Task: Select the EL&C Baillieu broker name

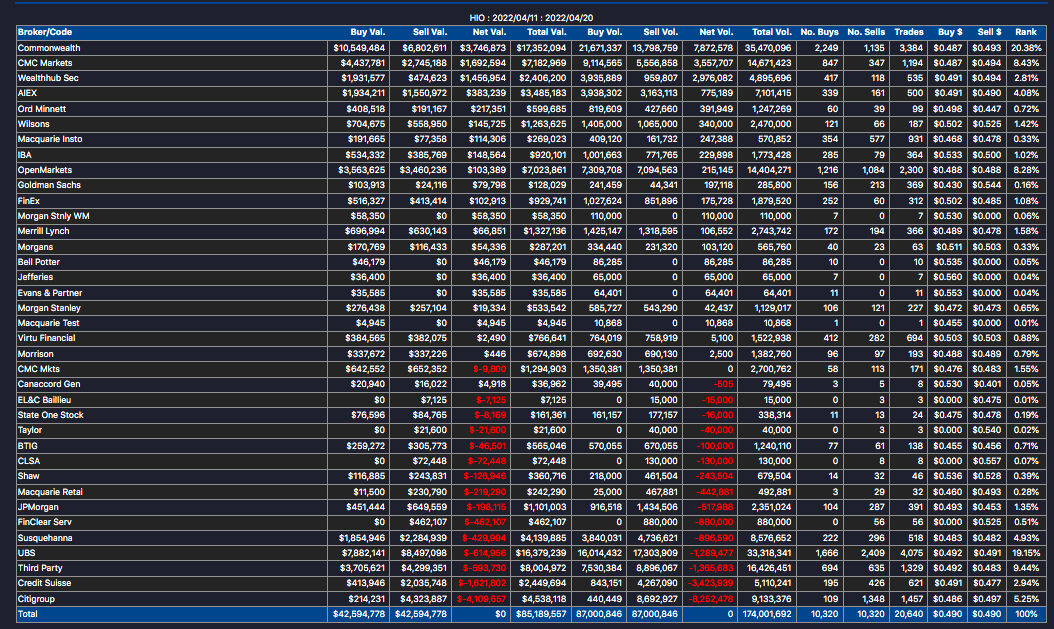Action: coord(44,400)
